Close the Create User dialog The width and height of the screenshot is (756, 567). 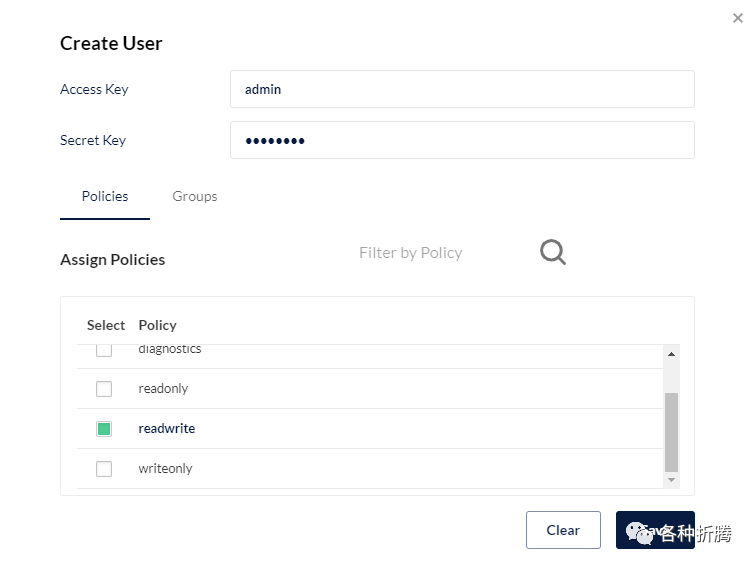click(x=738, y=18)
